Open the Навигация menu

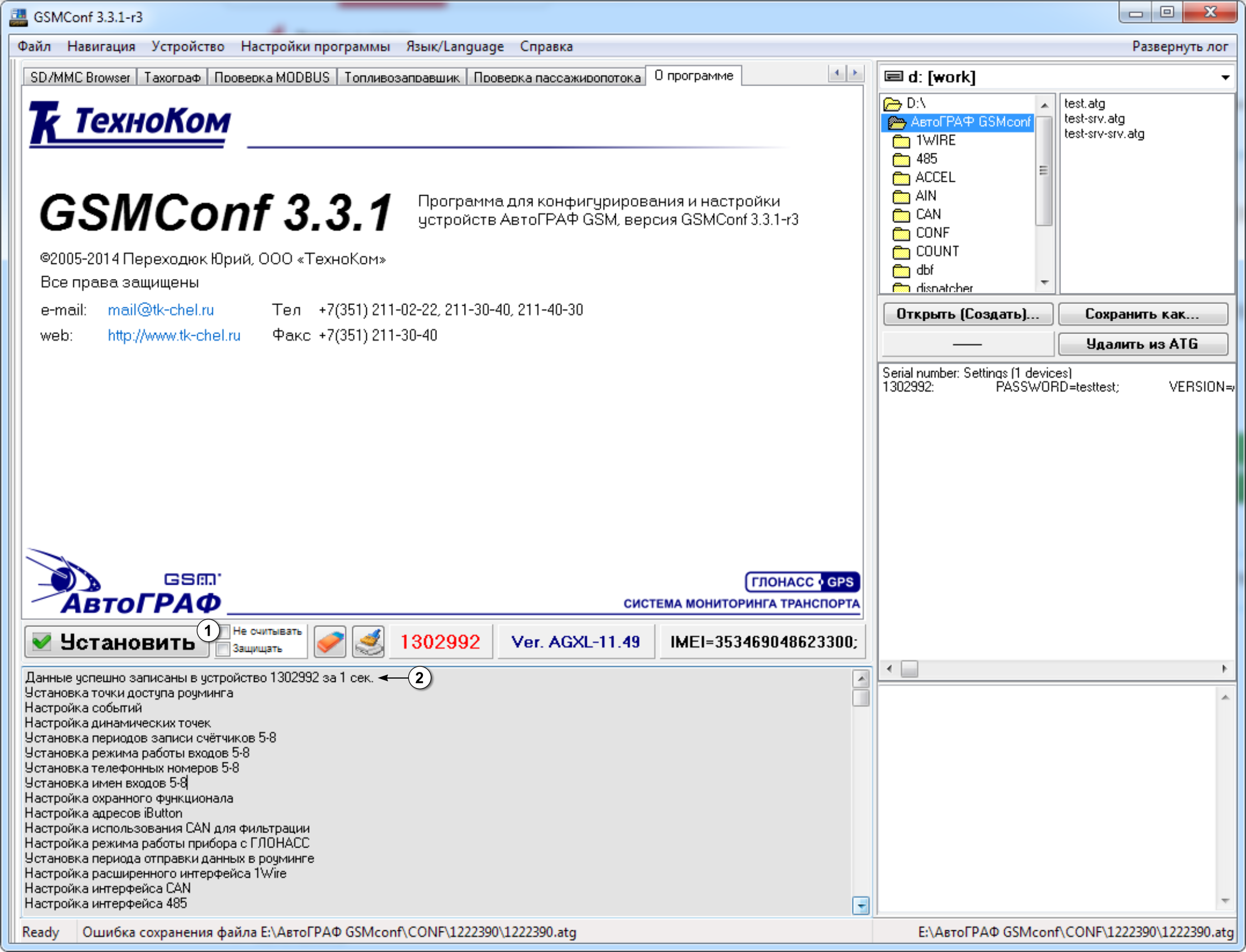point(102,47)
